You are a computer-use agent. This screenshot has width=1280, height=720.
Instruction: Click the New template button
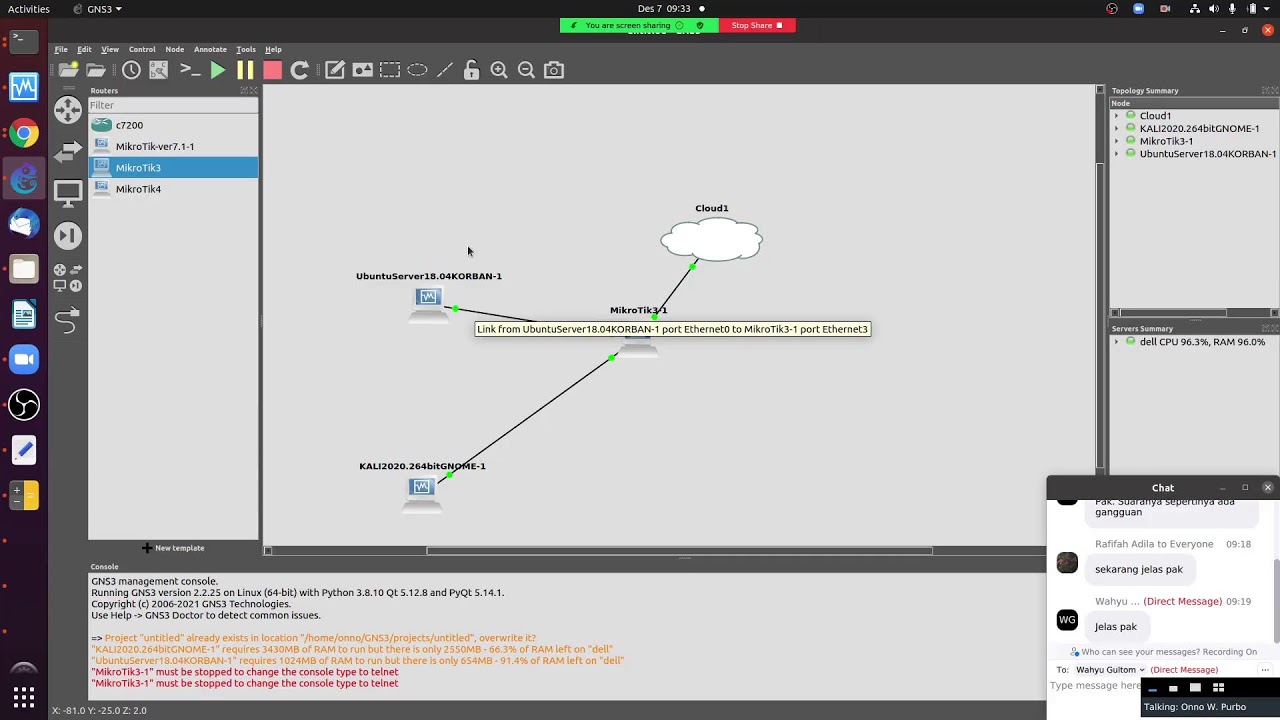pos(173,548)
